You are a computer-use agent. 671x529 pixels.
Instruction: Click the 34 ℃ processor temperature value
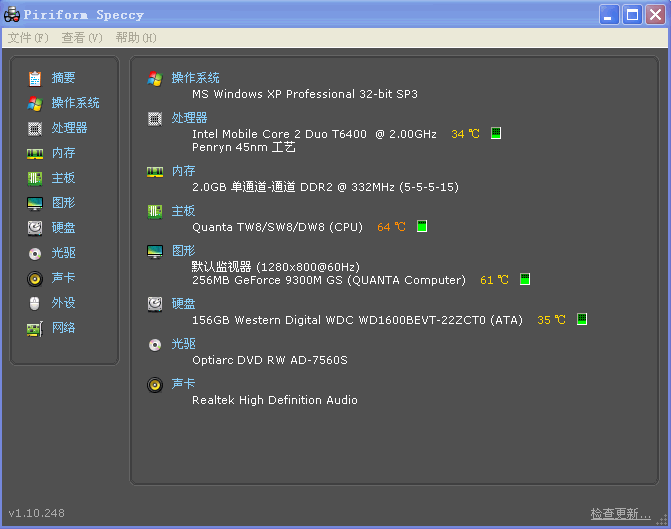[x=466, y=134]
